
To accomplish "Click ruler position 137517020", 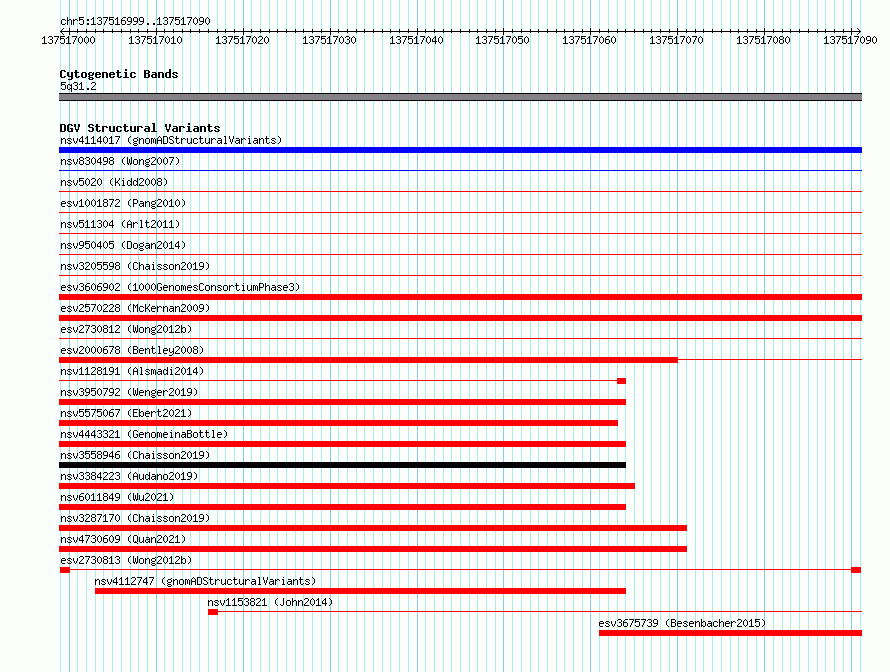I will tap(242, 40).
